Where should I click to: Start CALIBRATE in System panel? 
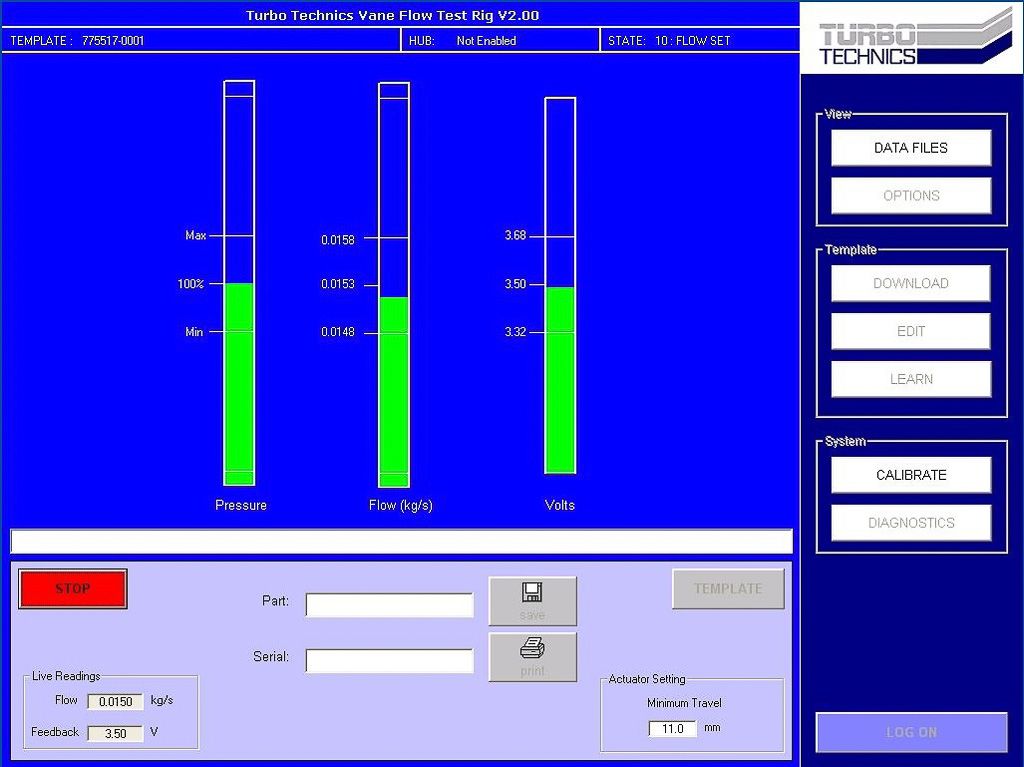pos(910,475)
